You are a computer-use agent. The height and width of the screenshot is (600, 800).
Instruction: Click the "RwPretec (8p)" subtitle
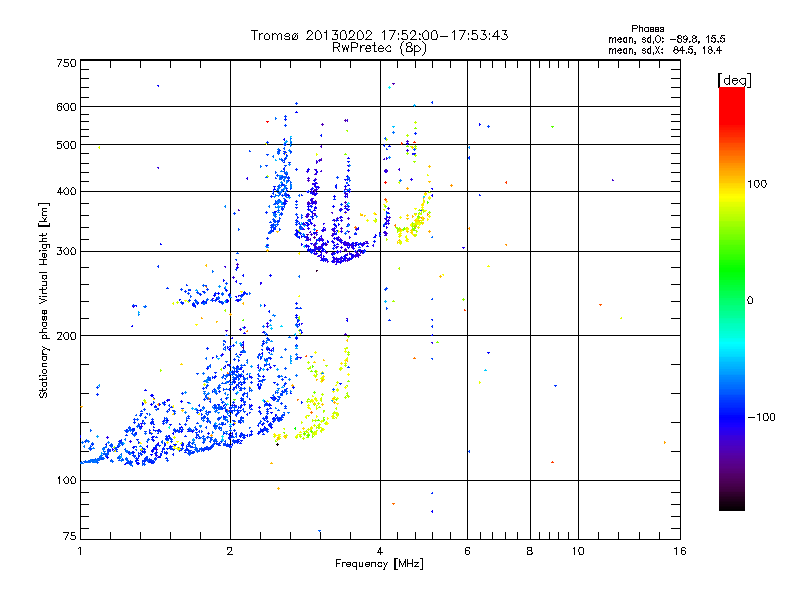(x=379, y=48)
